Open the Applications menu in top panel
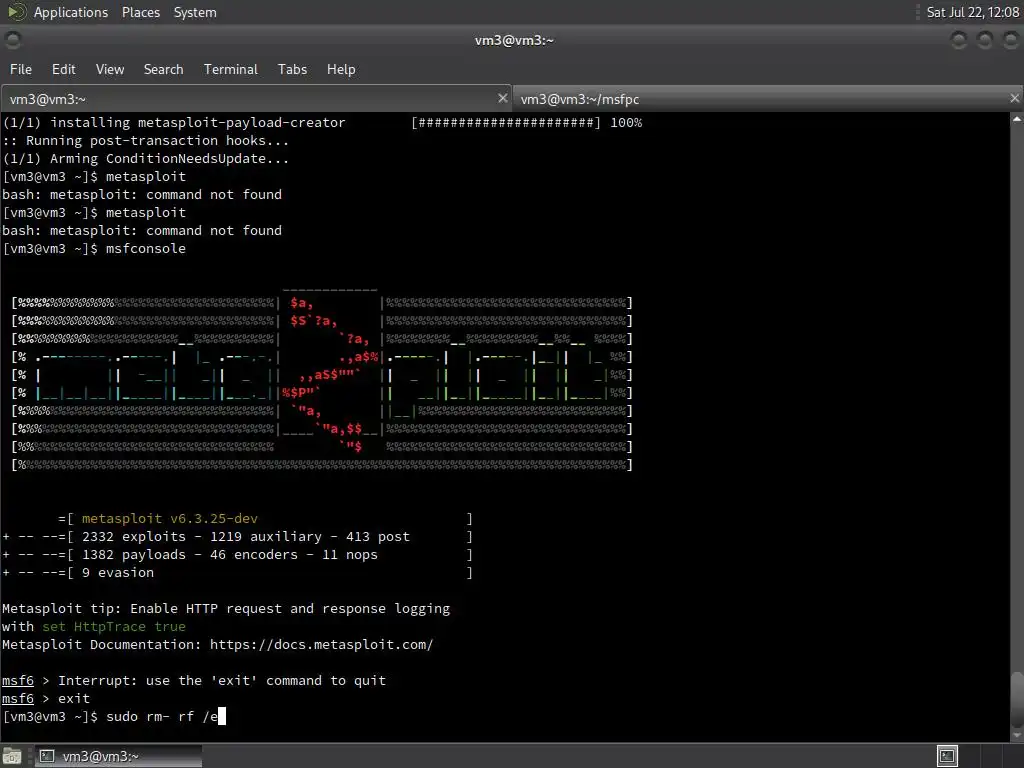The image size is (1024, 768). [71, 12]
